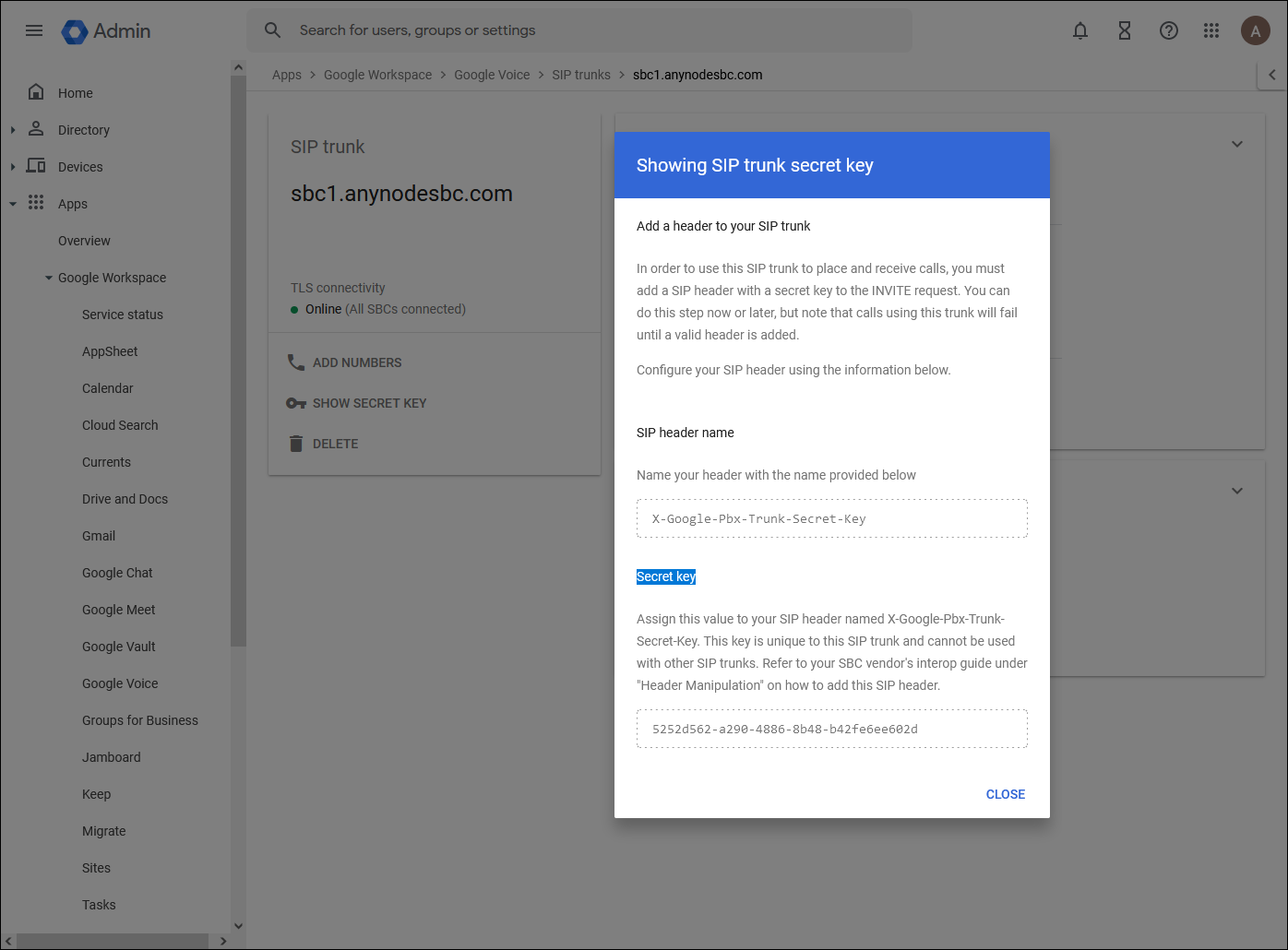
Task: Open Google Vault in the sidebar
Action: point(119,647)
